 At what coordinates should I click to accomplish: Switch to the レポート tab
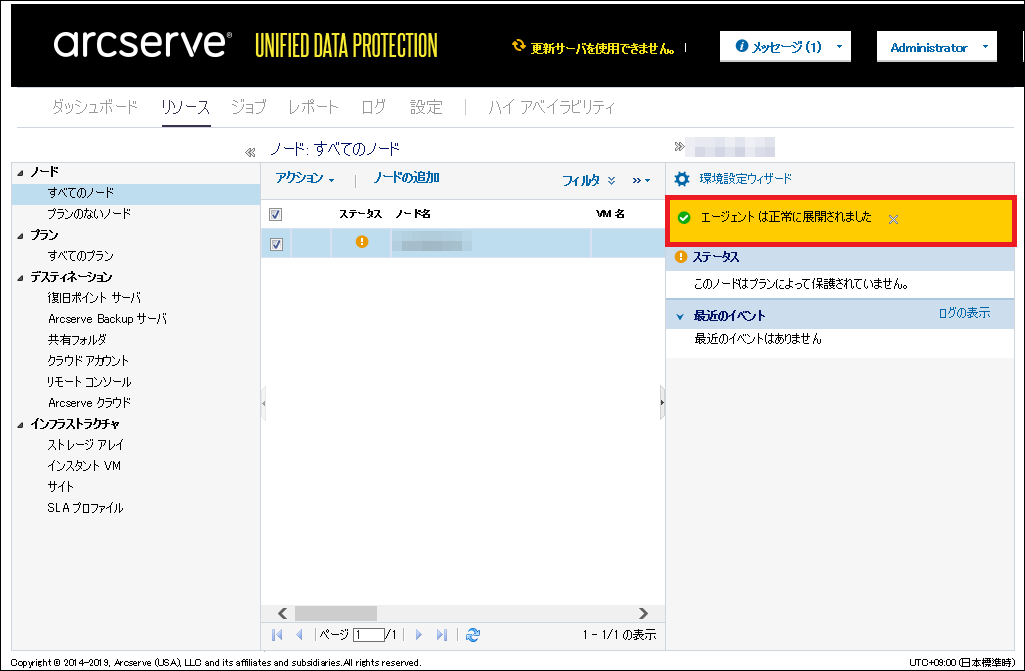tap(314, 107)
